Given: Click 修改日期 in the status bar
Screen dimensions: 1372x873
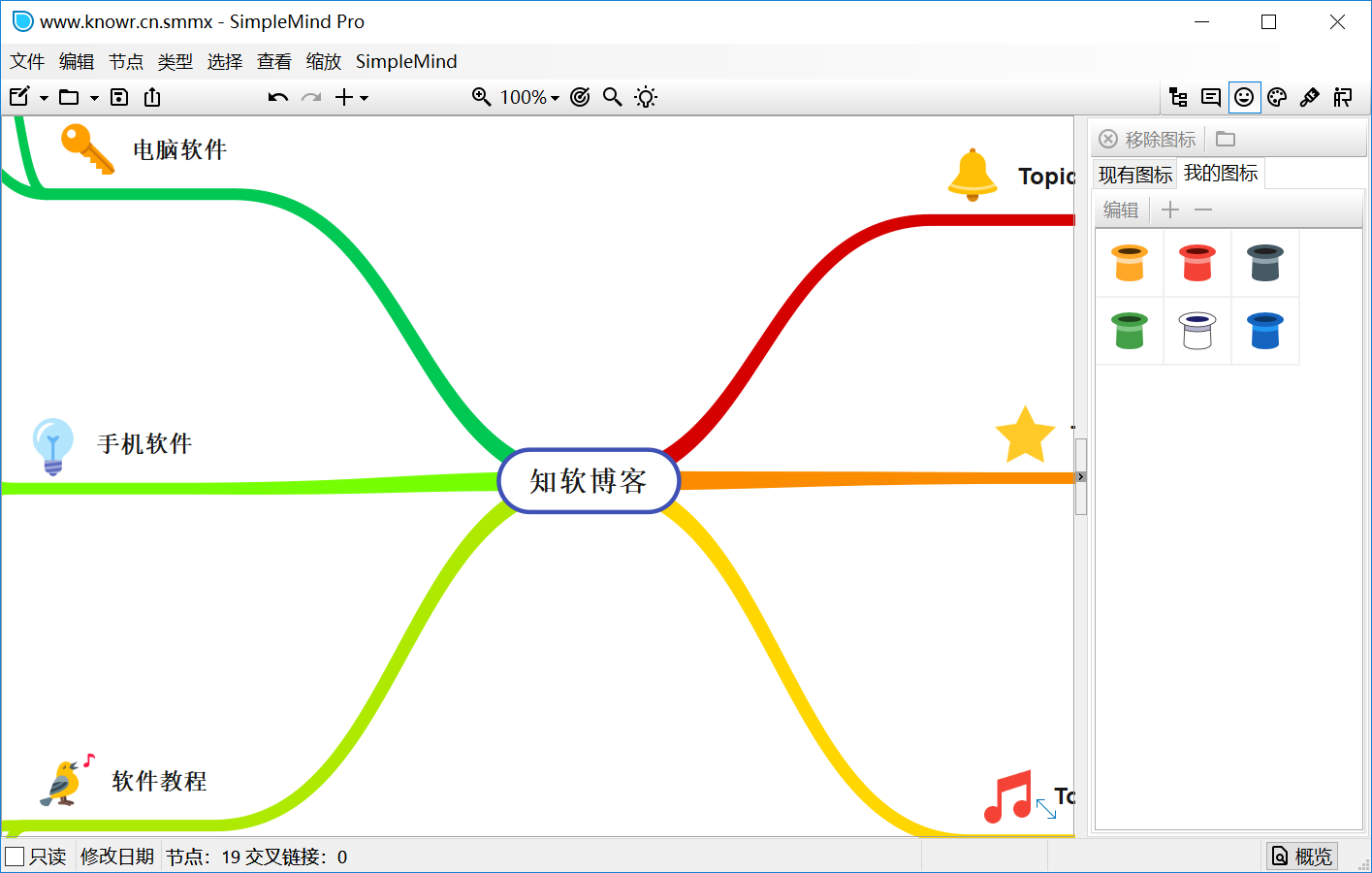Looking at the screenshot, I should pyautogui.click(x=117, y=857).
